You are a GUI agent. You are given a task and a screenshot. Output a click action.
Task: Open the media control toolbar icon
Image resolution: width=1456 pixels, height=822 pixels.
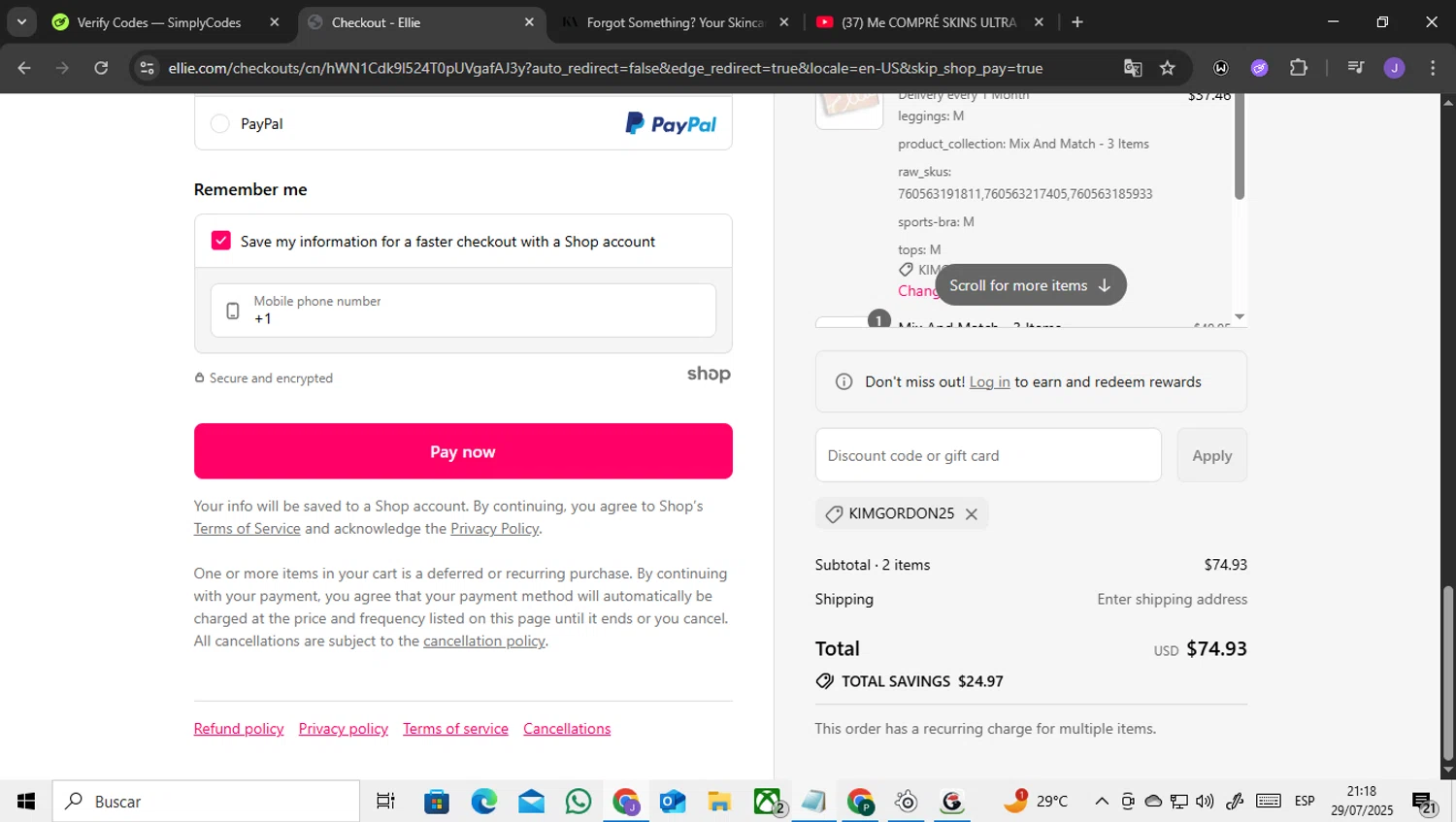click(x=1356, y=68)
